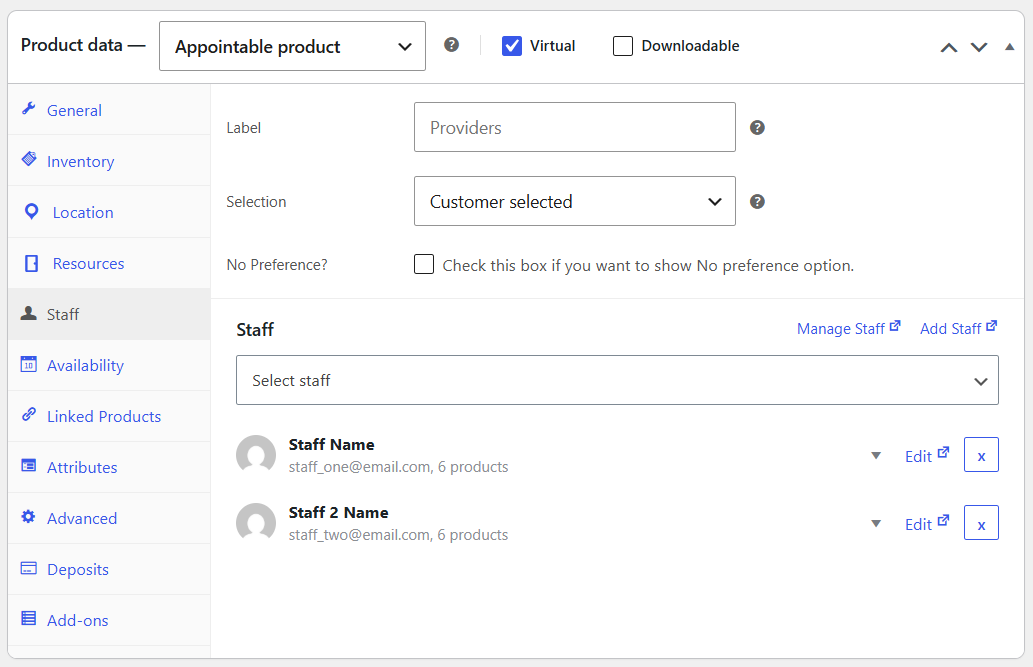This screenshot has height=667, width=1033.
Task: Enable the Downloadable checkbox
Action: tap(623, 46)
